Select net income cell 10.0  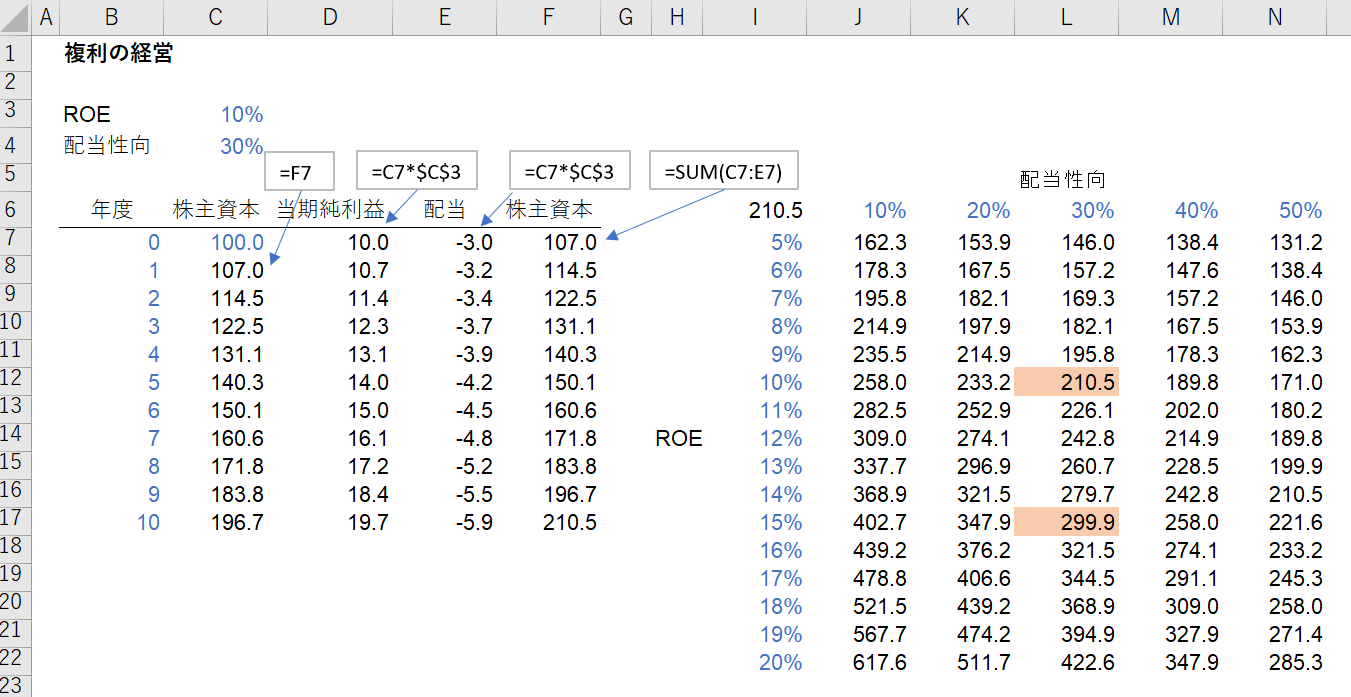[x=368, y=241]
